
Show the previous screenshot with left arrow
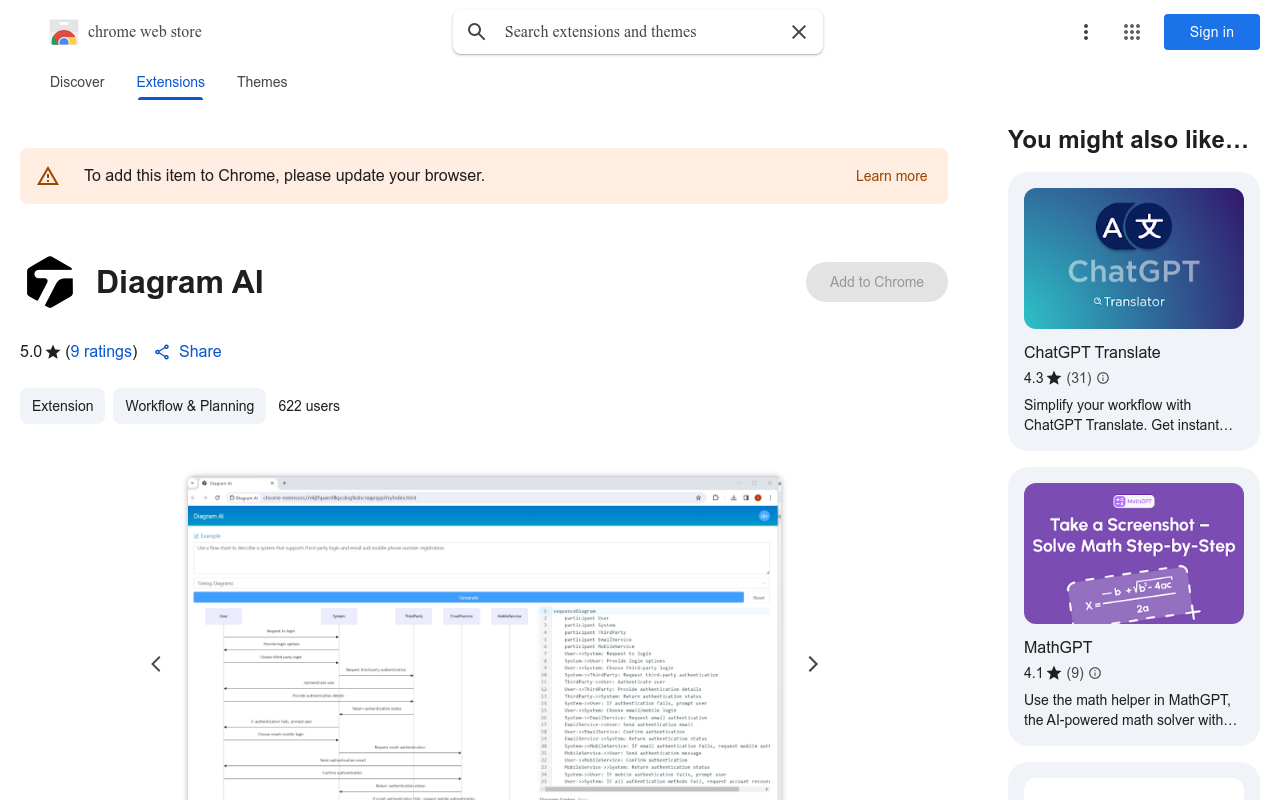click(x=156, y=664)
